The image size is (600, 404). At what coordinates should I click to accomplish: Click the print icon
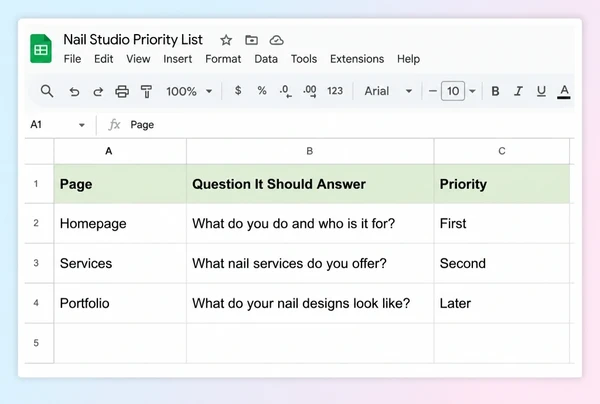click(122, 91)
